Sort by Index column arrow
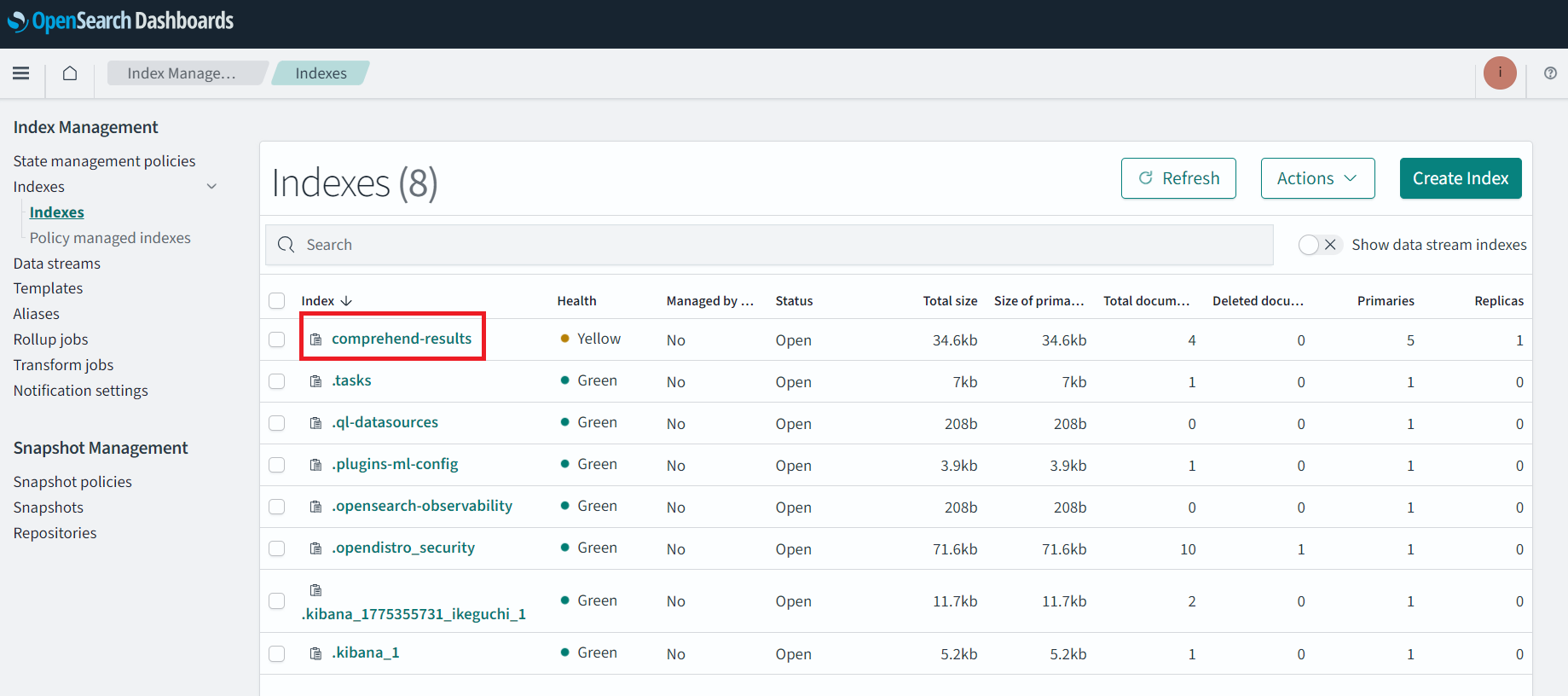Image resolution: width=1568 pixels, height=696 pixels. 346,301
